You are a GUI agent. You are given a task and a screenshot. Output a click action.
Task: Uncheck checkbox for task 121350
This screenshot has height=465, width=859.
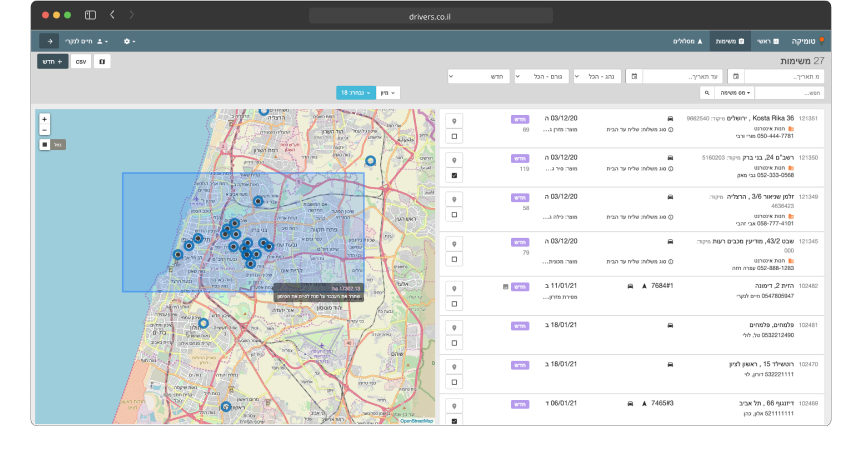click(x=454, y=176)
